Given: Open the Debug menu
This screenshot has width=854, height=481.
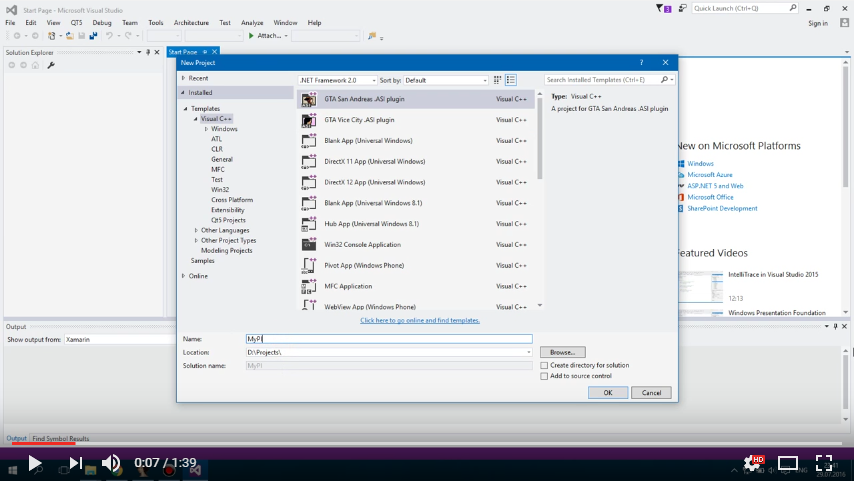Looking at the screenshot, I should (102, 23).
